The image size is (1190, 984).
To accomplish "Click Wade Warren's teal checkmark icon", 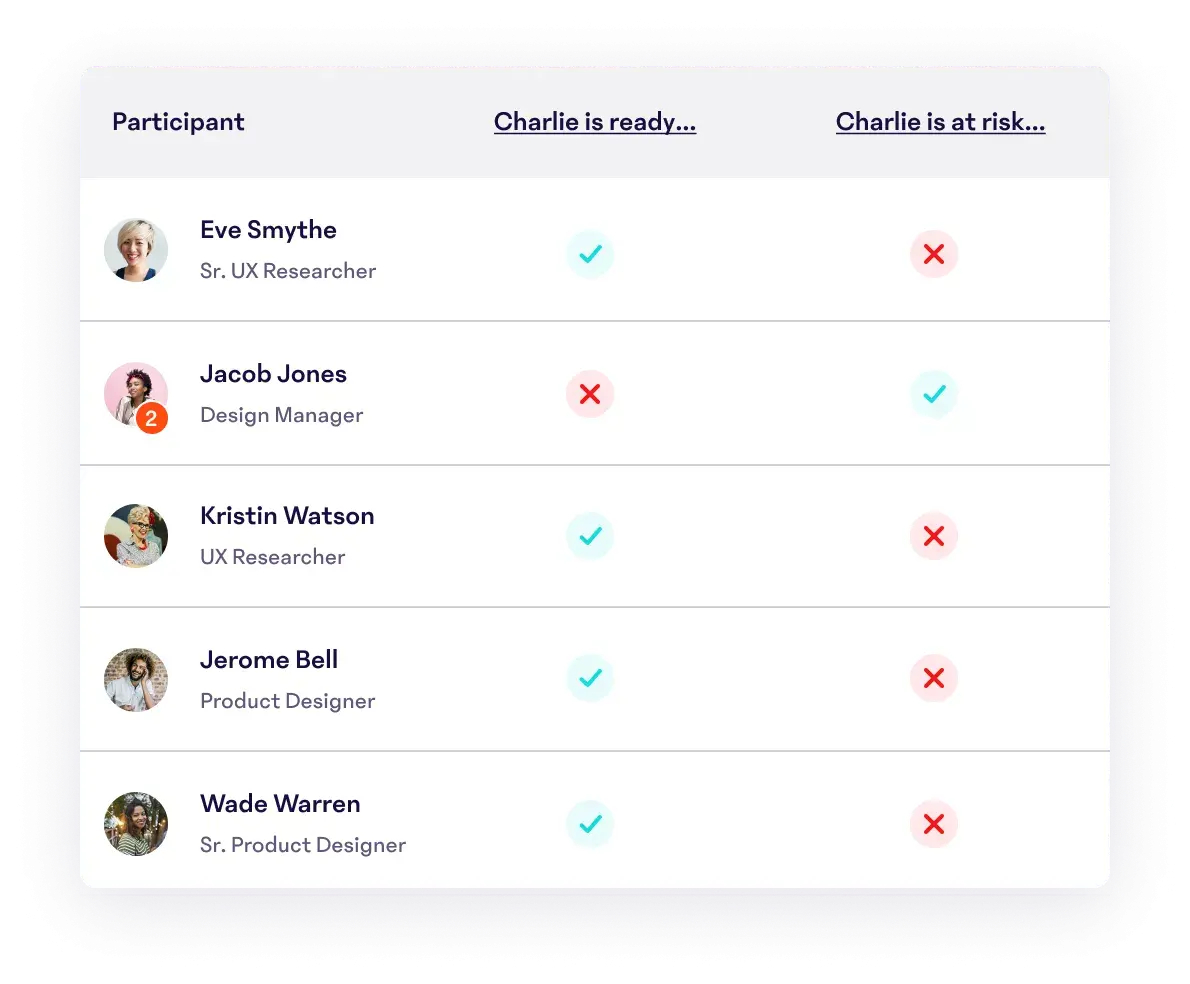I will point(590,824).
